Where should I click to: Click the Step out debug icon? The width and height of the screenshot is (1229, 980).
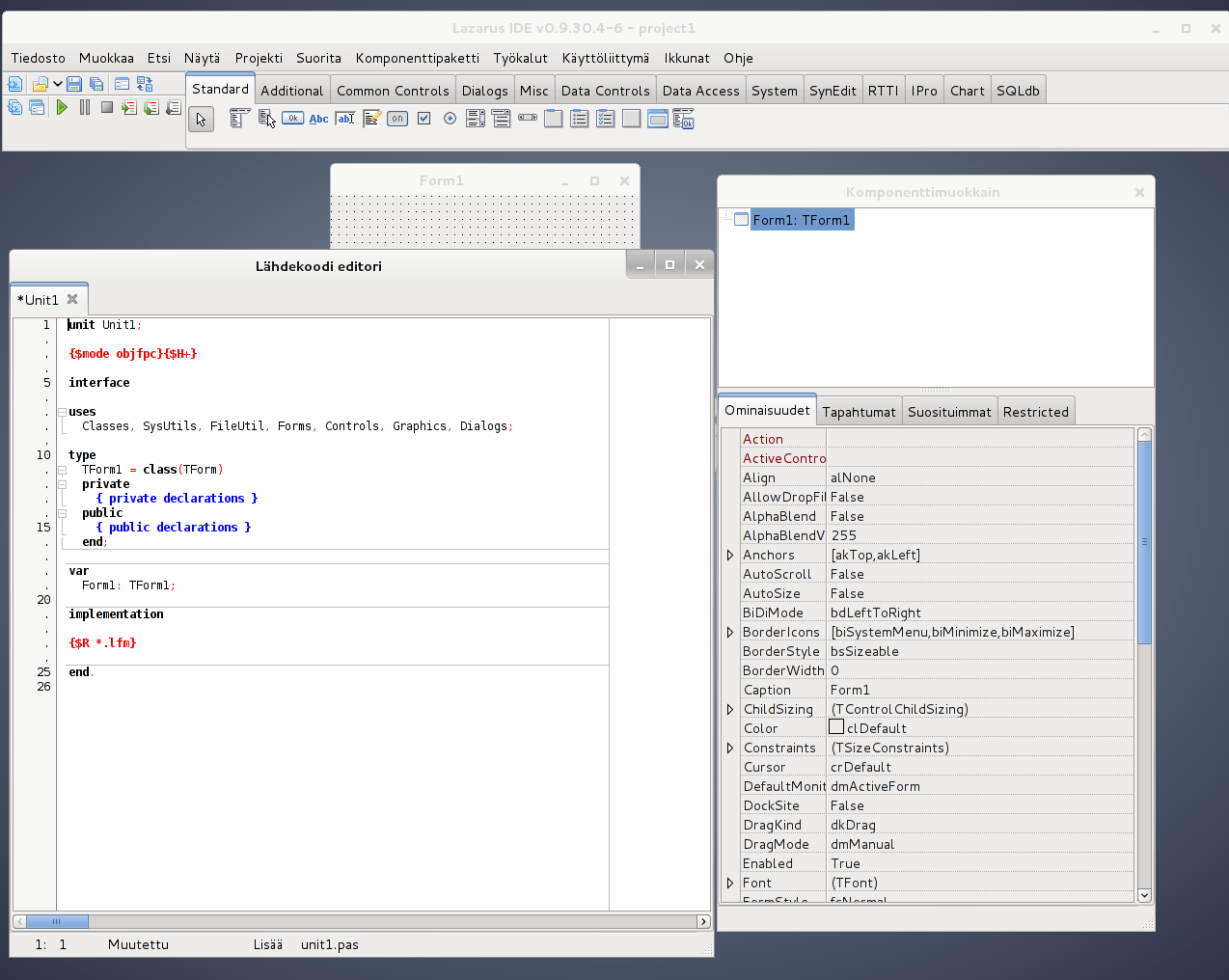coord(174,108)
